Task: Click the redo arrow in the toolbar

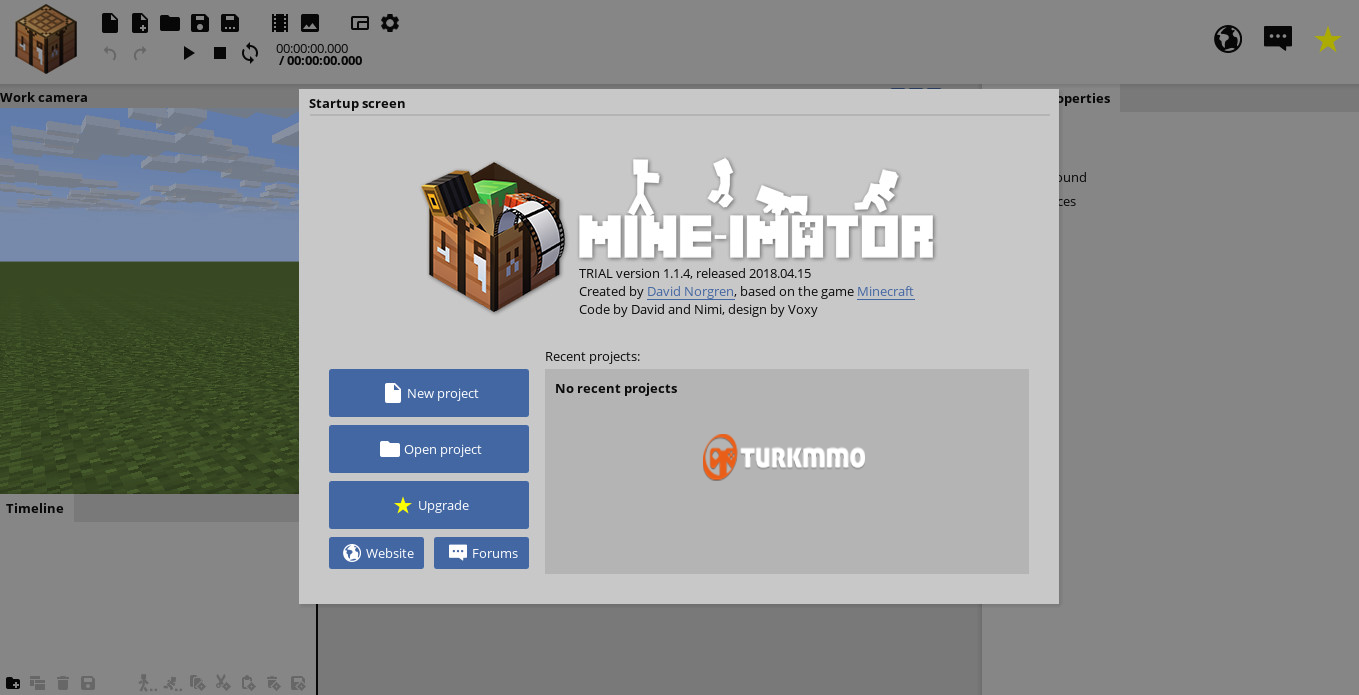Action: coord(140,53)
